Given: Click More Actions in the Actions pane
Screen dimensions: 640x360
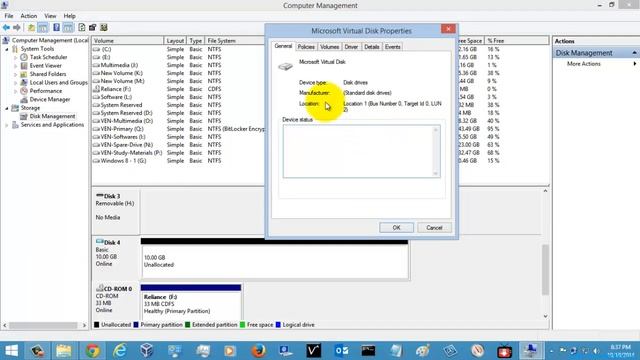Looking at the screenshot, I should click(x=583, y=64).
